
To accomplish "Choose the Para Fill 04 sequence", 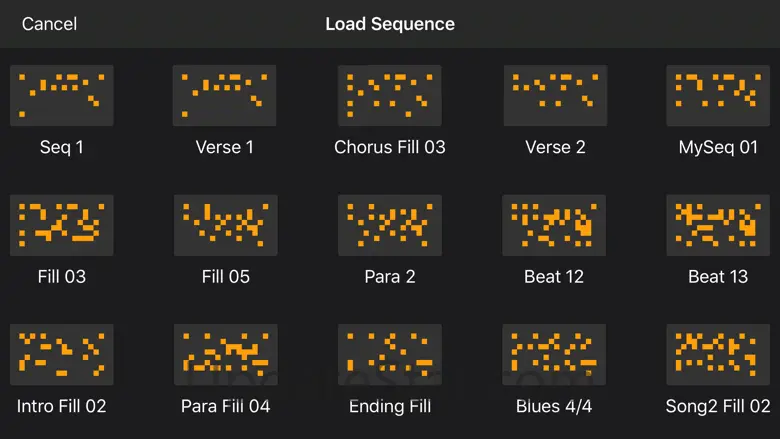I will [x=225, y=355].
